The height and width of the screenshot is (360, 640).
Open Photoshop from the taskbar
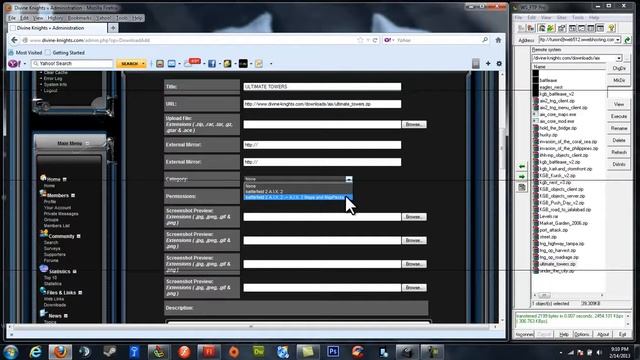click(333, 352)
